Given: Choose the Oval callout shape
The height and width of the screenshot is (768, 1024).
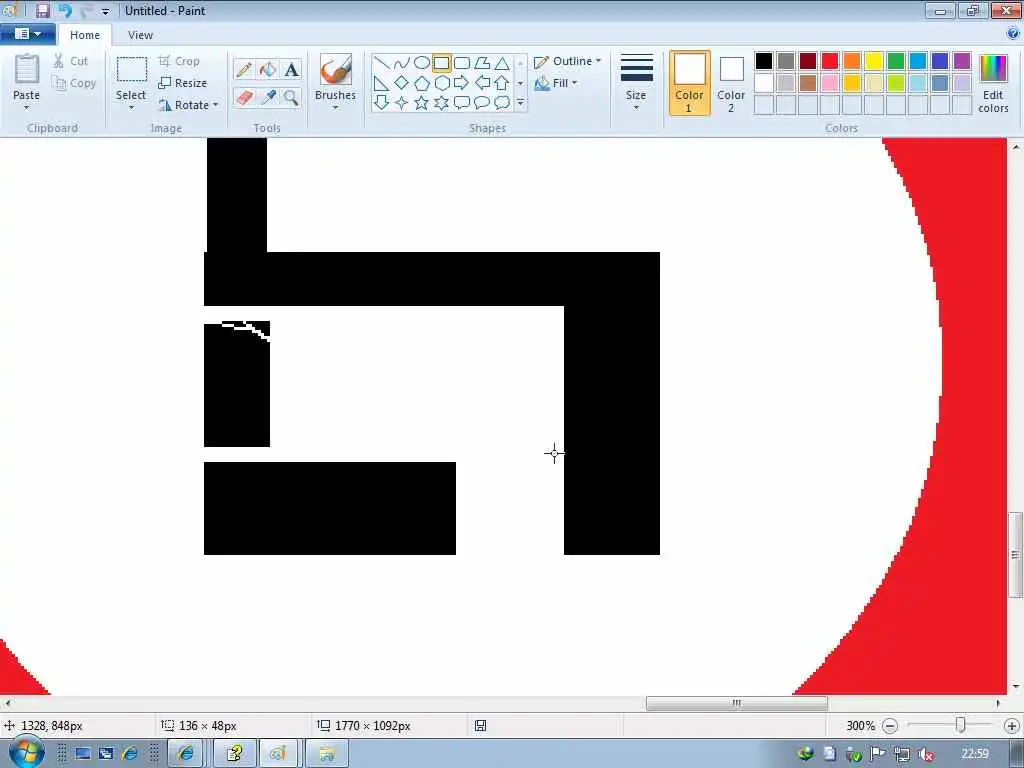Looking at the screenshot, I should click(x=482, y=103).
